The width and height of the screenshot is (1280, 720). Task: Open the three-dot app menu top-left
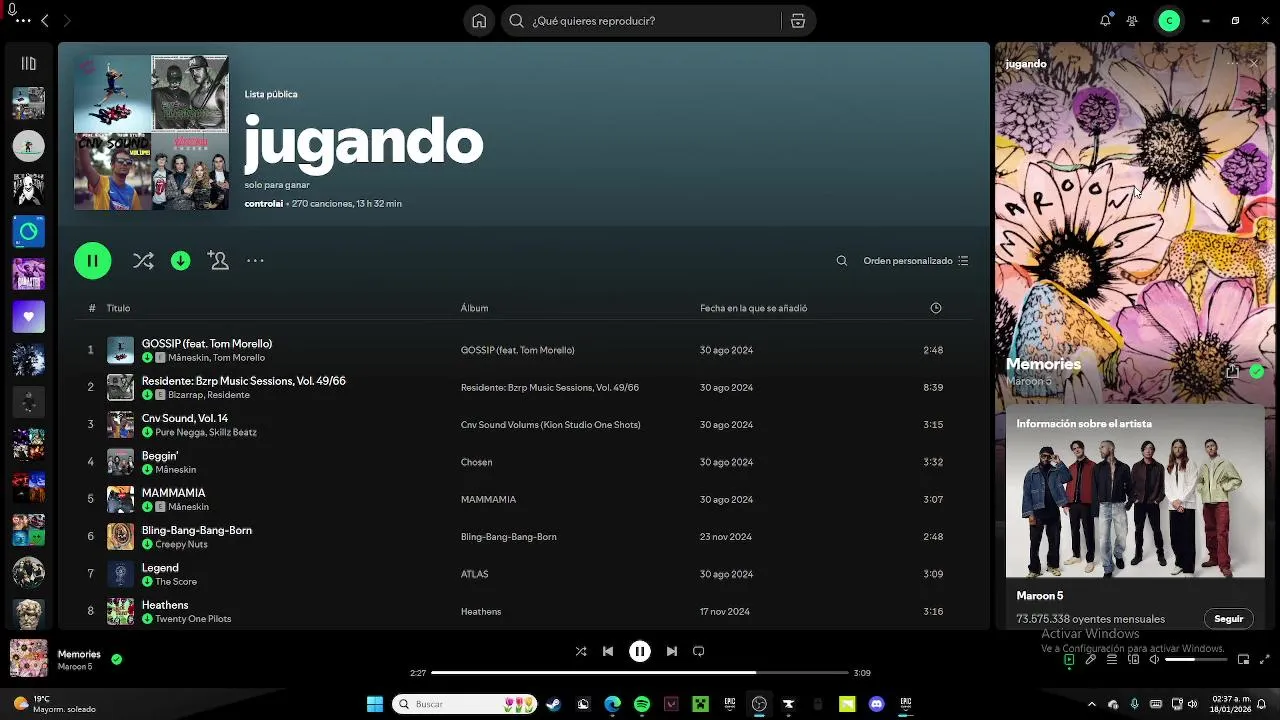click(x=23, y=21)
